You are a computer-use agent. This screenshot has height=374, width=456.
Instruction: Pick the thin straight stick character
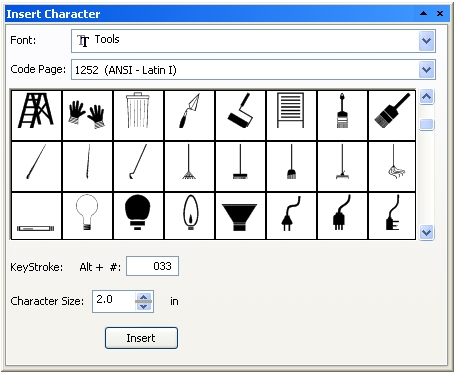pos(87,166)
